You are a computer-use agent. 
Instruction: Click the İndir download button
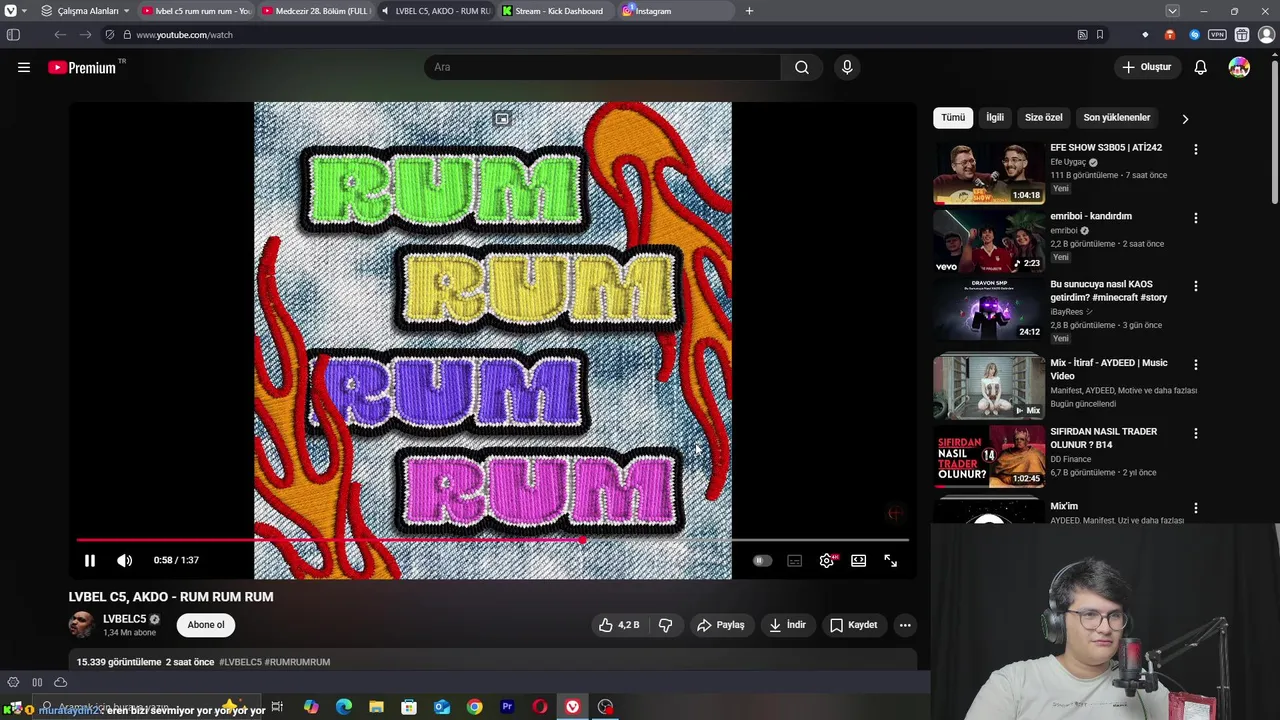click(787, 625)
